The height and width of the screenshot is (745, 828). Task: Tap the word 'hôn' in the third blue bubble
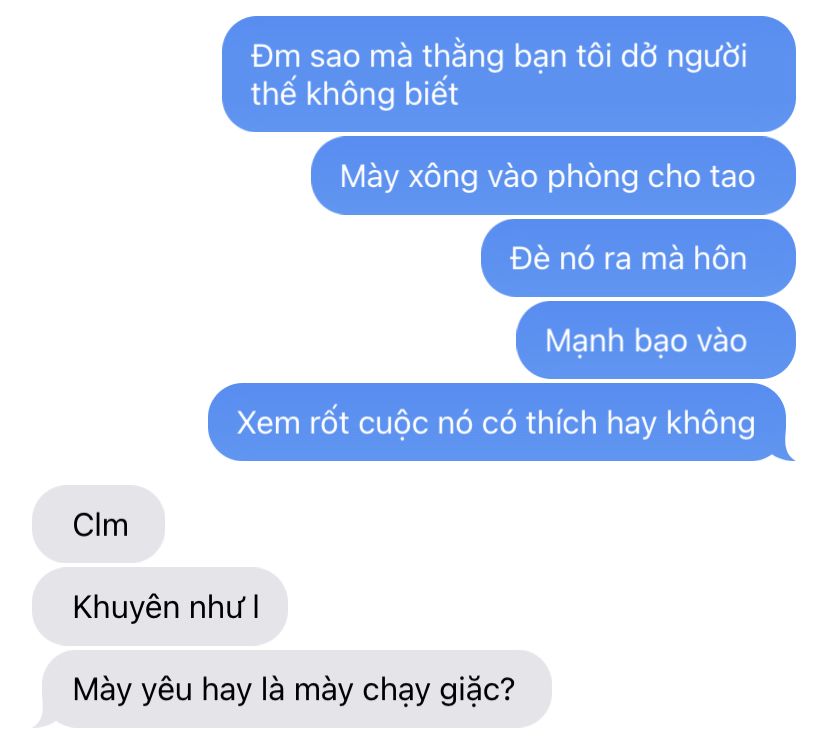point(720,259)
